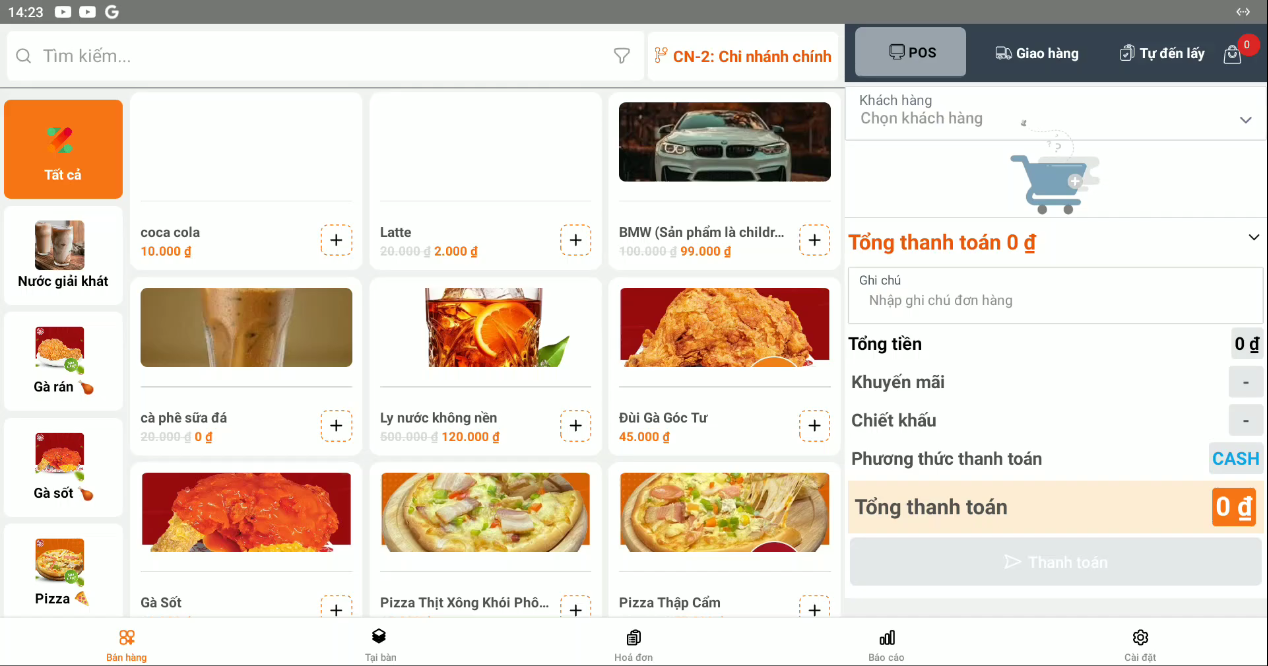Add cà phê sữa đá to order
This screenshot has height=666, width=1268.
tap(336, 426)
